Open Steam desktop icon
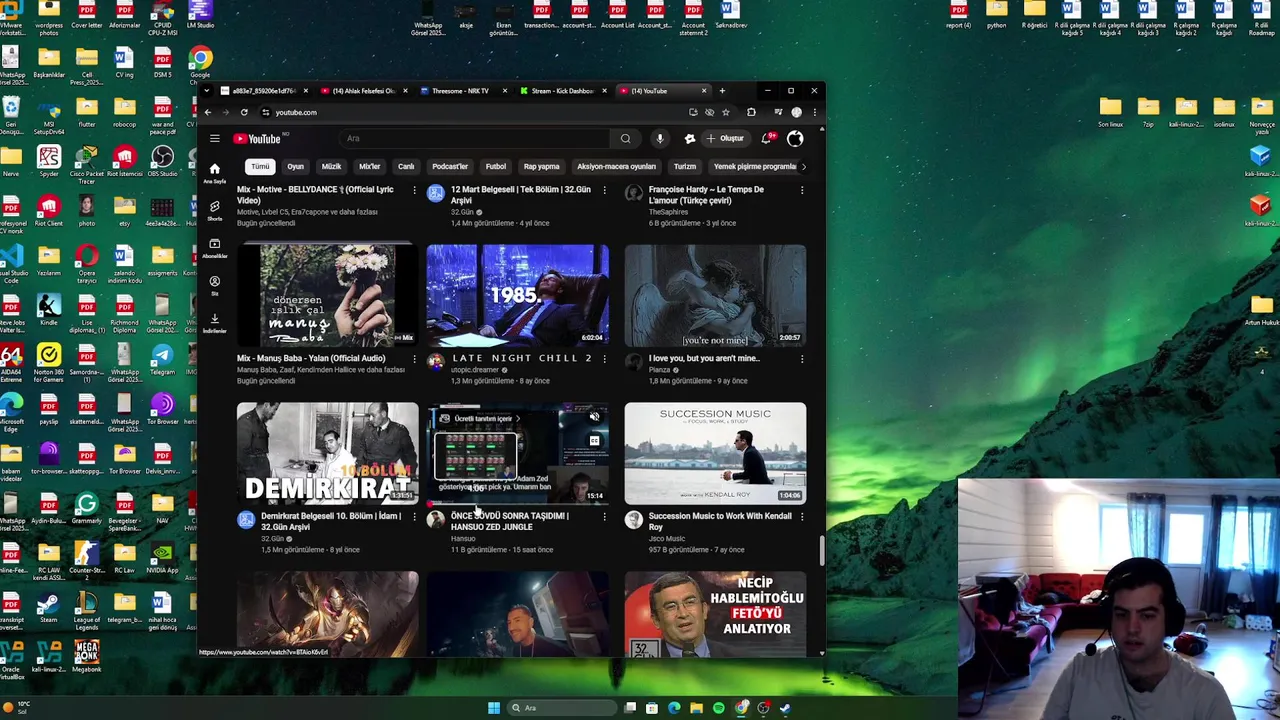 coord(48,607)
